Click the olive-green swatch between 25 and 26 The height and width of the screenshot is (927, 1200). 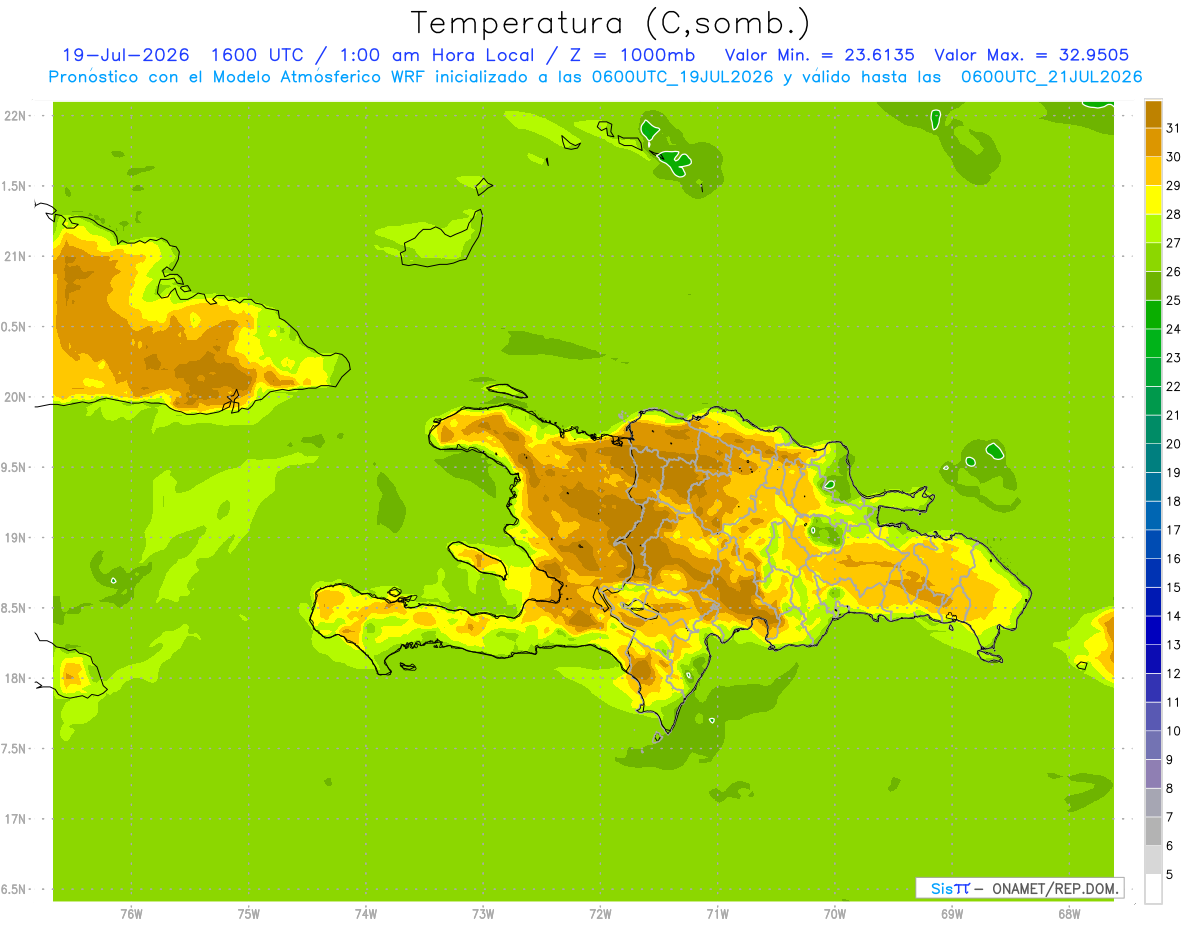click(x=1153, y=286)
